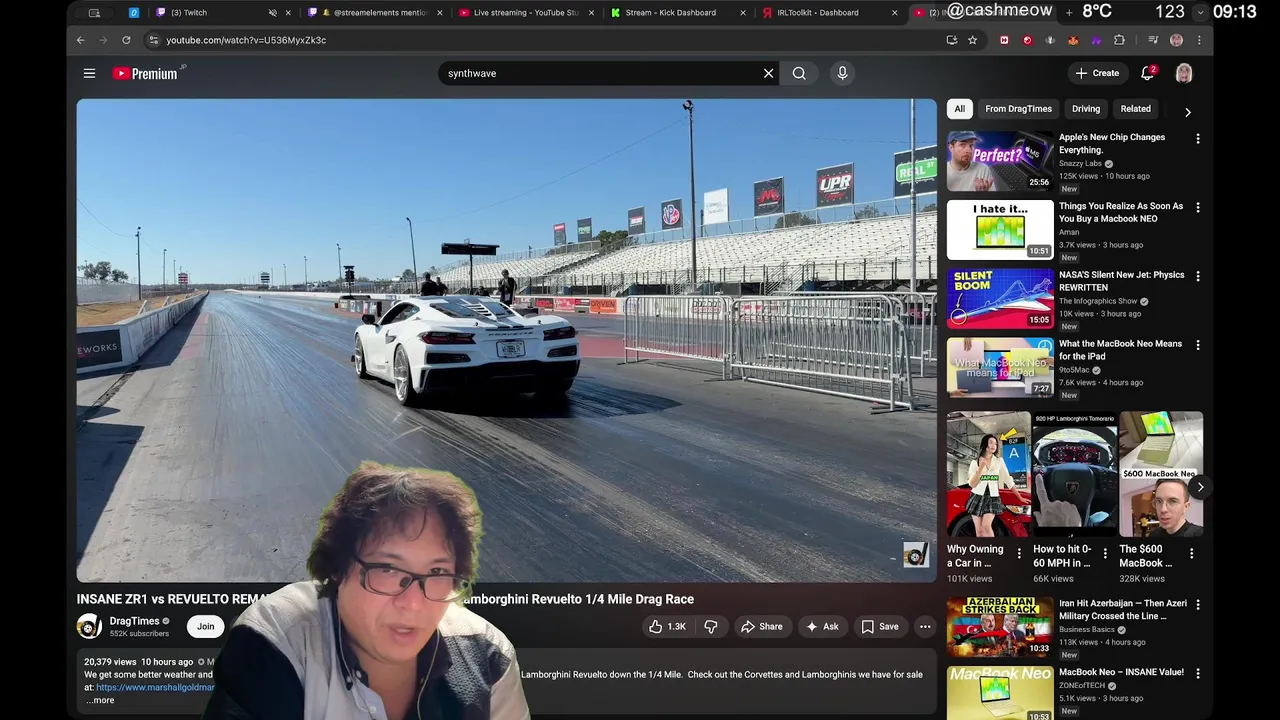
Task: Open options for MacBook Neo INSANE Value video
Action: pyautogui.click(x=1198, y=674)
